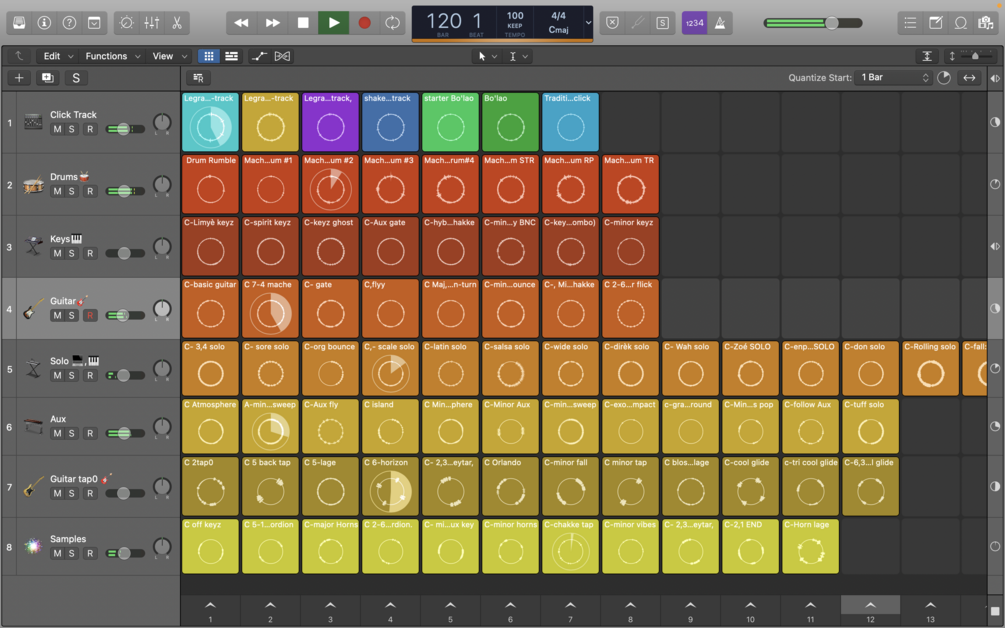
Task: Click the Samples track sparkle icon
Action: 33,547
